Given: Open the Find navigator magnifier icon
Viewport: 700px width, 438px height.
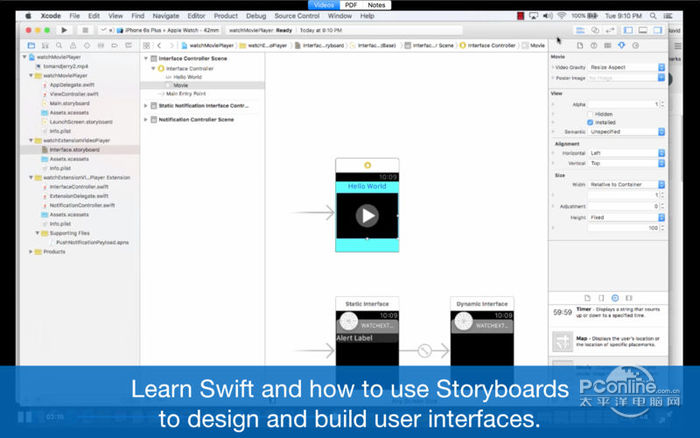Looking at the screenshot, I should click(x=59, y=46).
